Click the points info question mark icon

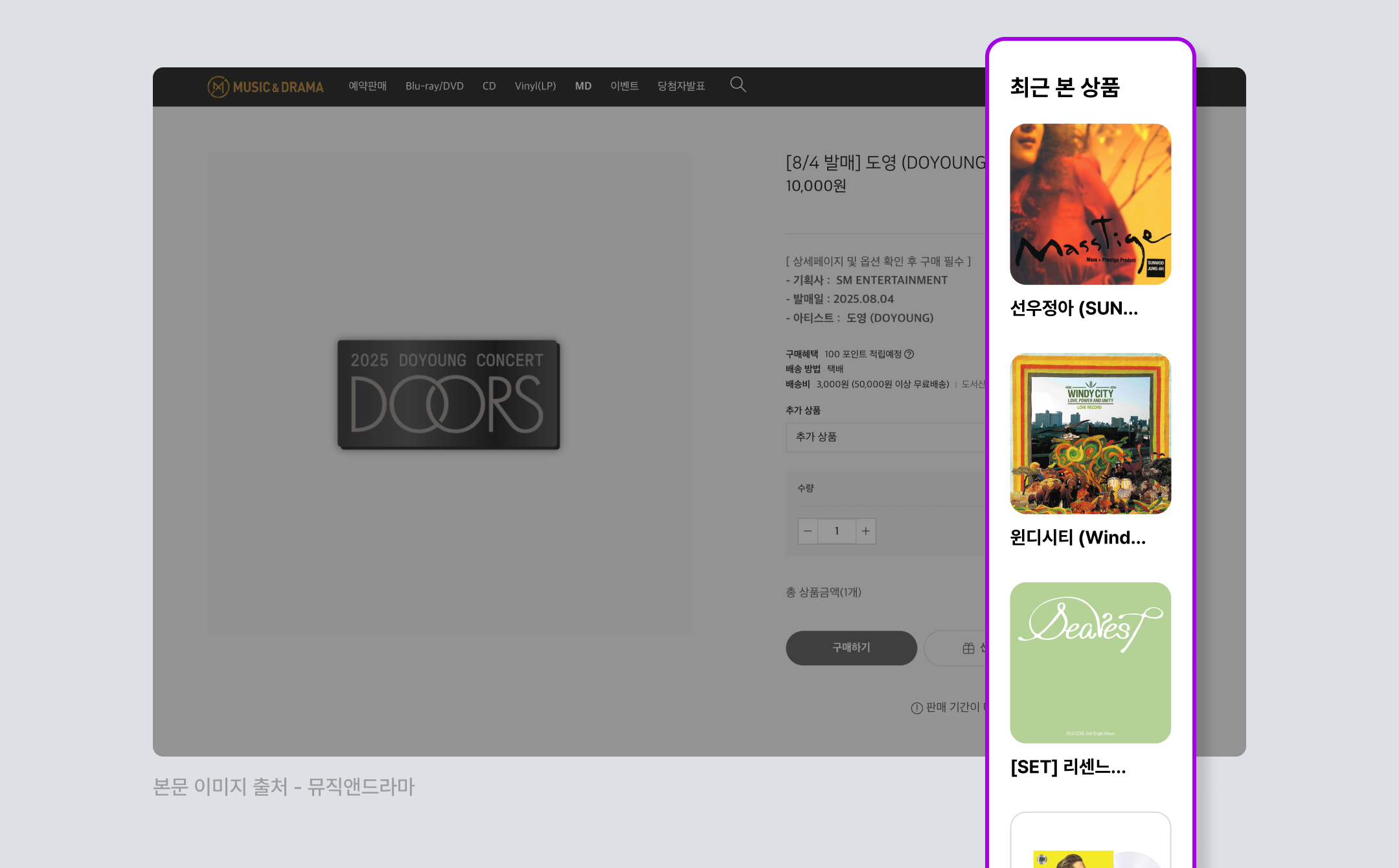909,354
